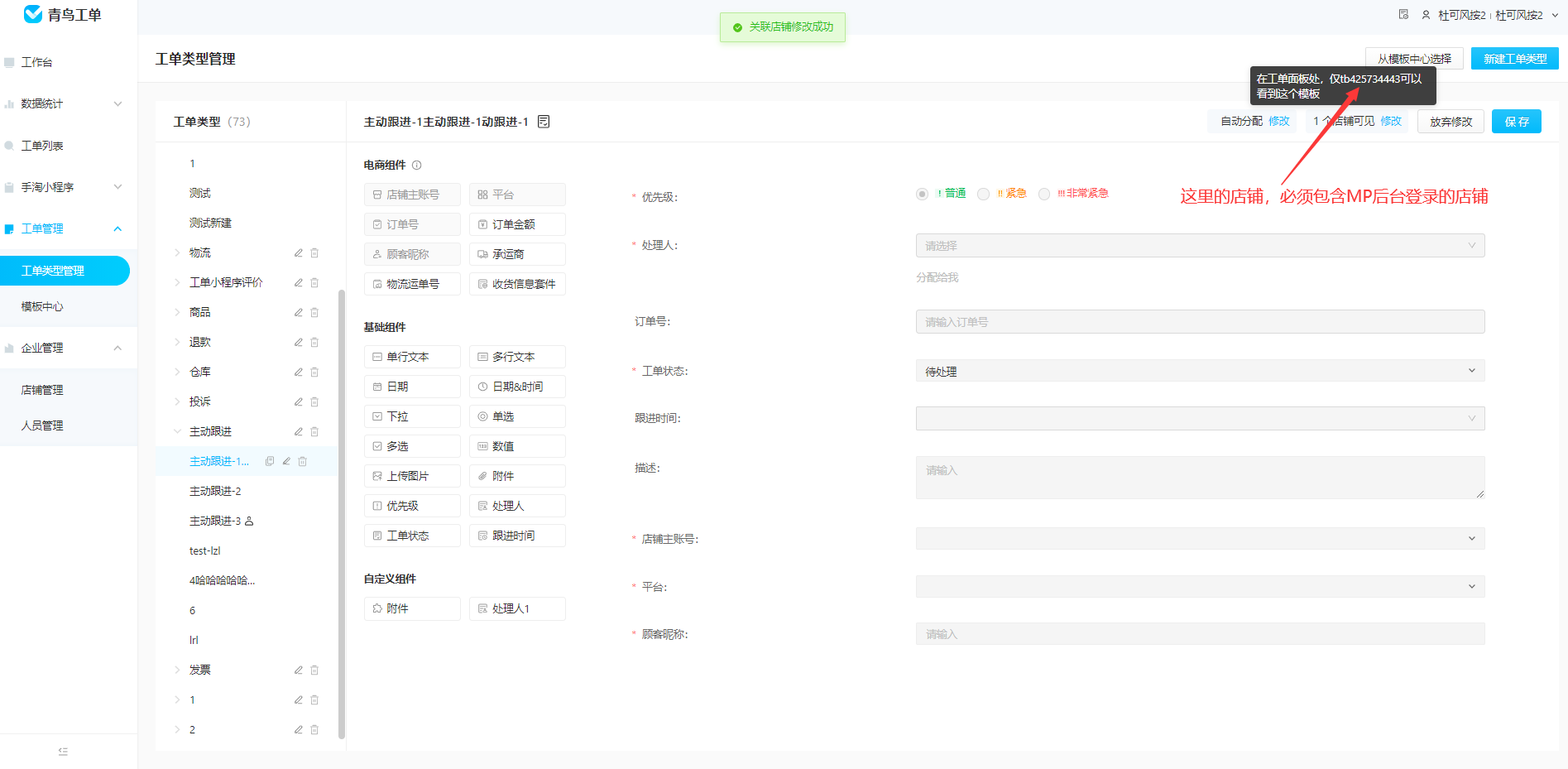Copy the selected 主动跟进-1 template via copy icon
Screen dimensions: 1568x769
pyautogui.click(x=270, y=462)
